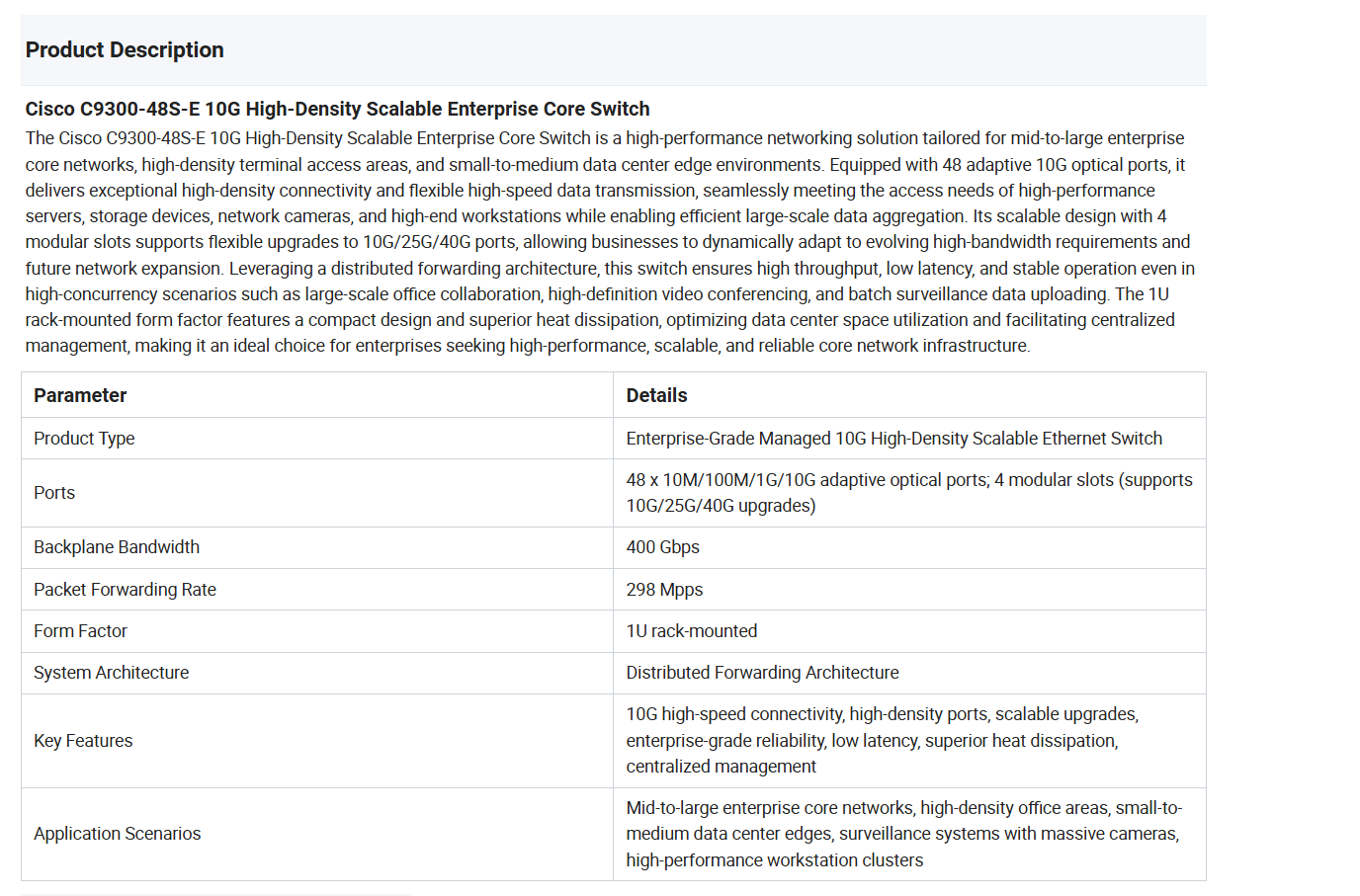Click the Mid-to-large enterprise core networks details cell
1360x896 pixels.
[x=903, y=834]
